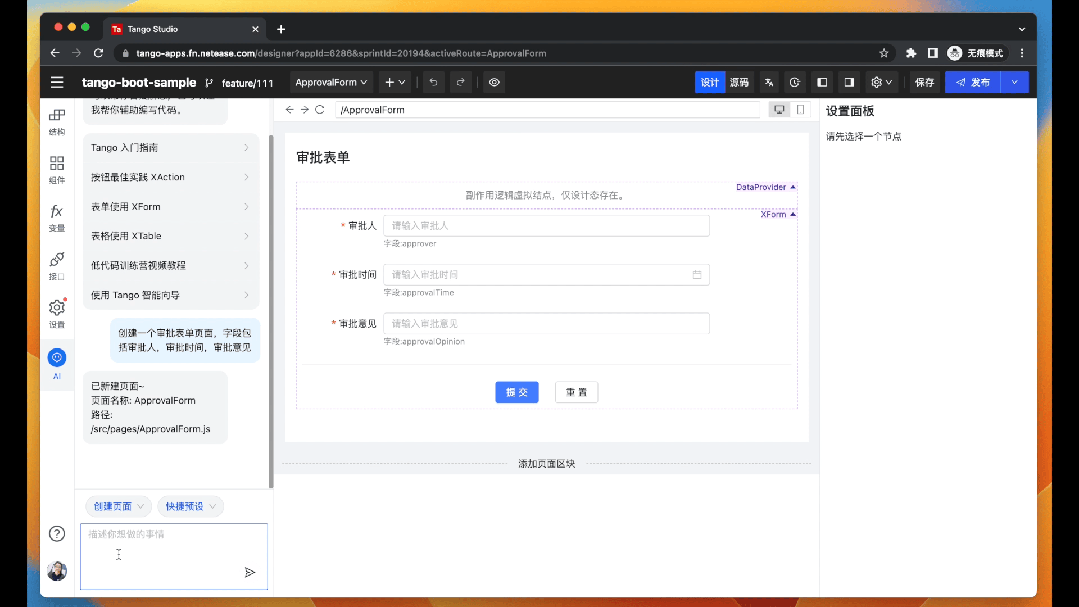The height and width of the screenshot is (607, 1079).
Task: Switch to 设计 design mode tab
Action: coord(709,83)
